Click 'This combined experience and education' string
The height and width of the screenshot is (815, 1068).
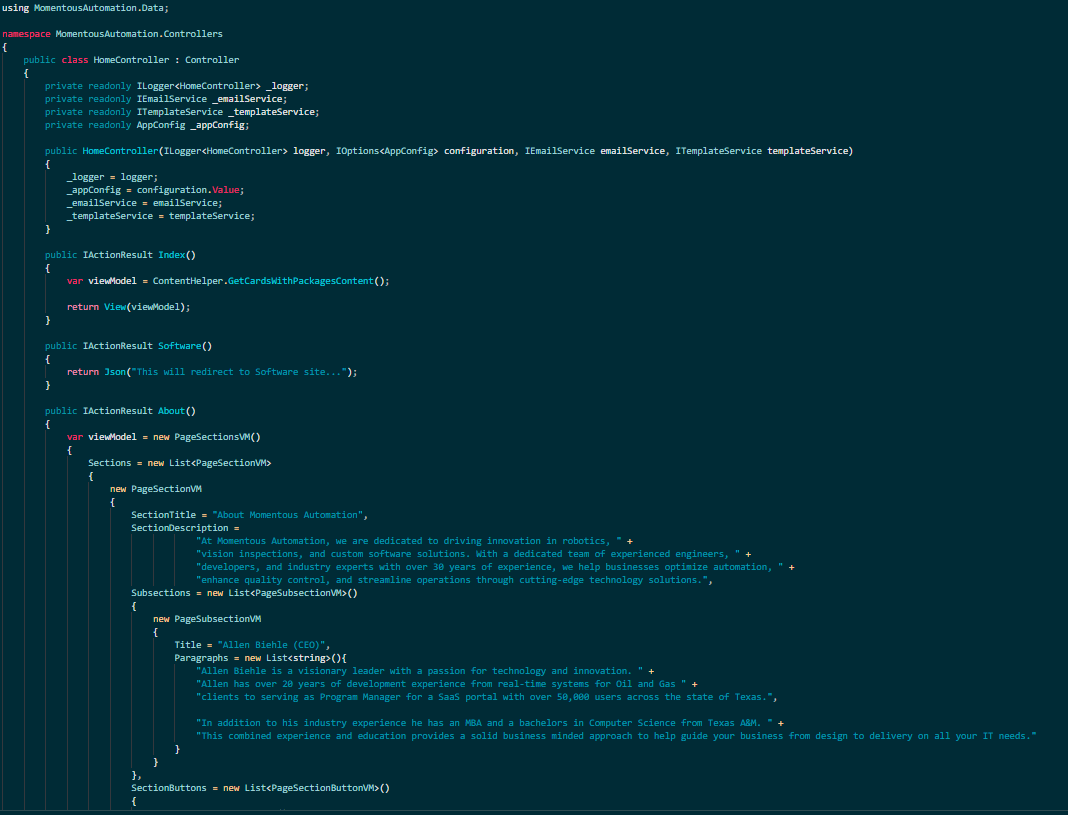(x=616, y=735)
